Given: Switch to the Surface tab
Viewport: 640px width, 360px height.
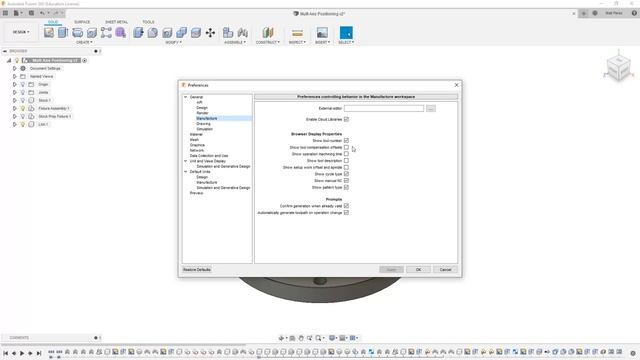Looking at the screenshot, I should pos(82,22).
